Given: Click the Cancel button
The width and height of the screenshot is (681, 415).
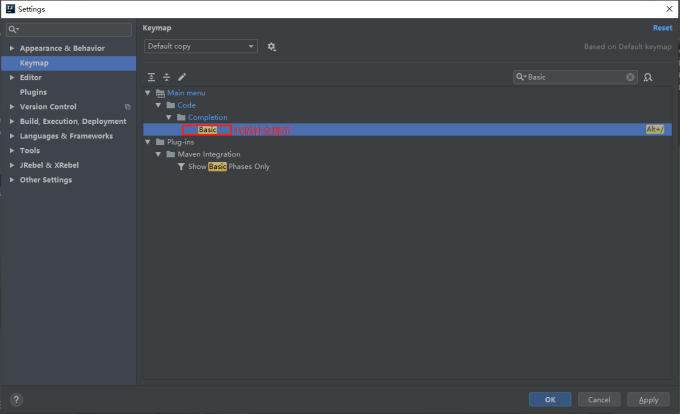Looking at the screenshot, I should (599, 400).
